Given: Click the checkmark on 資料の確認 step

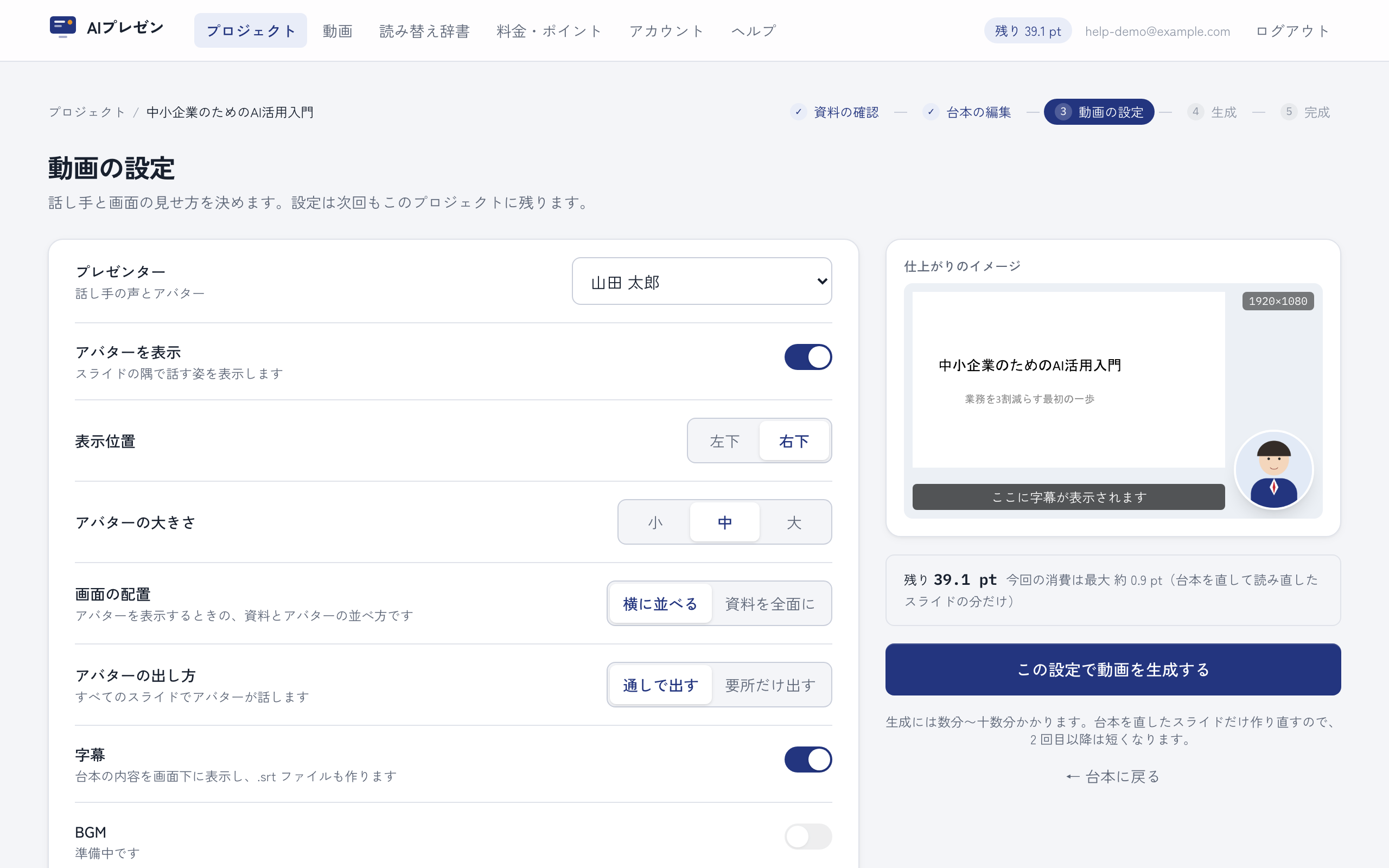Looking at the screenshot, I should click(798, 112).
